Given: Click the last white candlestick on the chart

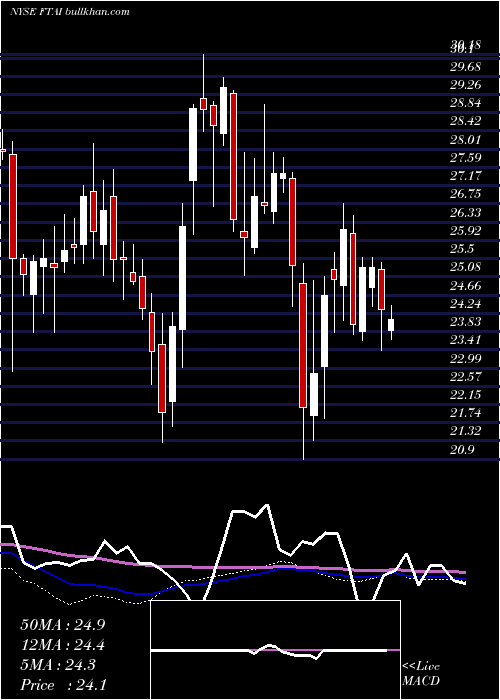Looking at the screenshot, I should click(391, 325).
